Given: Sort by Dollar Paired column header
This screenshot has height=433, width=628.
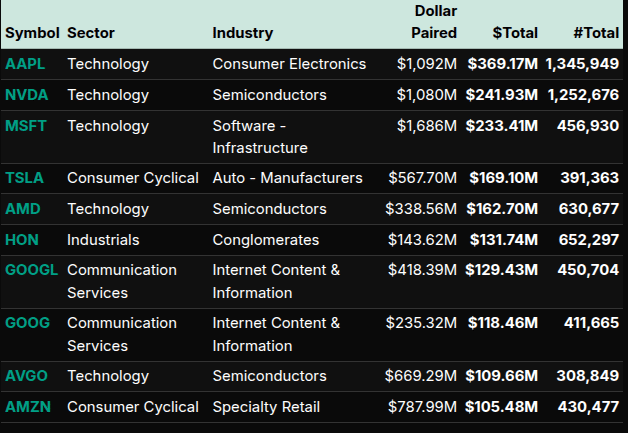Looking at the screenshot, I should tap(434, 22).
